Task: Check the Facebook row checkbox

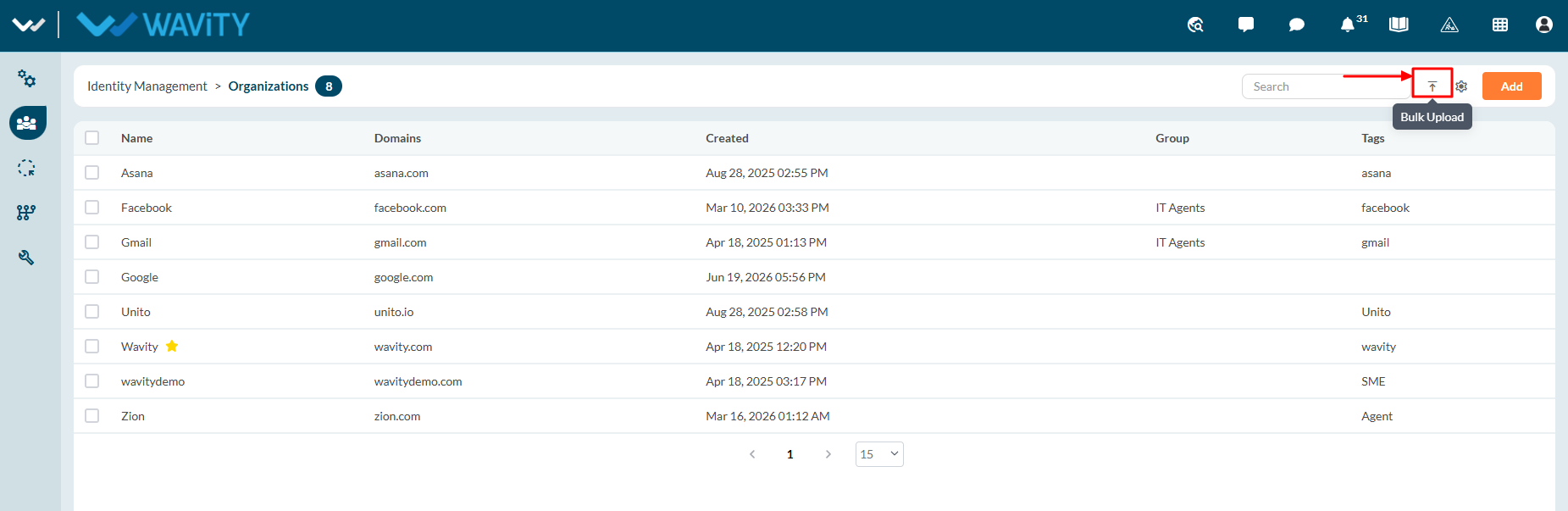Action: coord(92,208)
